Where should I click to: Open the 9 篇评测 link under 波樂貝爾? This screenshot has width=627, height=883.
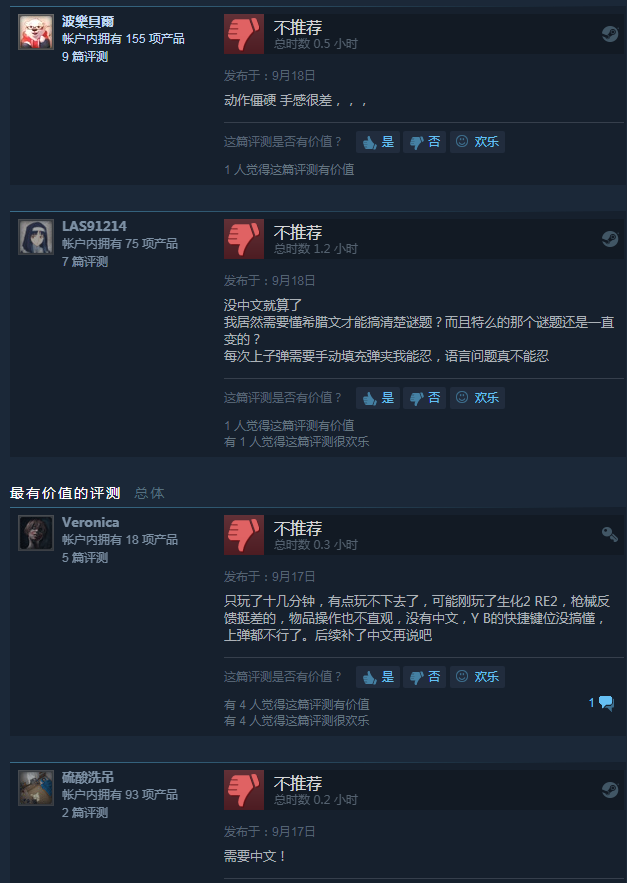coord(85,57)
